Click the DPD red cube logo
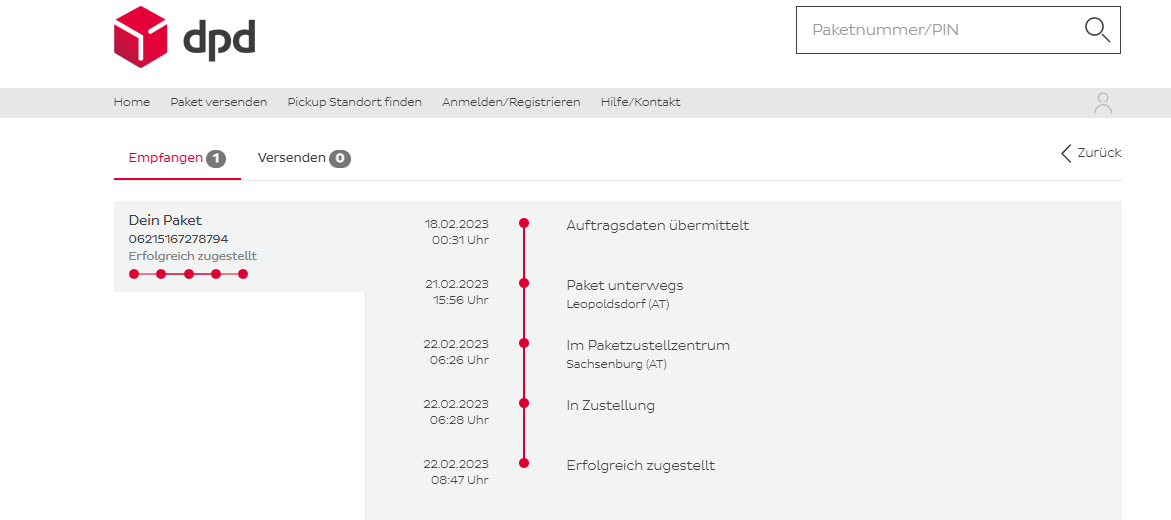 click(x=140, y=37)
